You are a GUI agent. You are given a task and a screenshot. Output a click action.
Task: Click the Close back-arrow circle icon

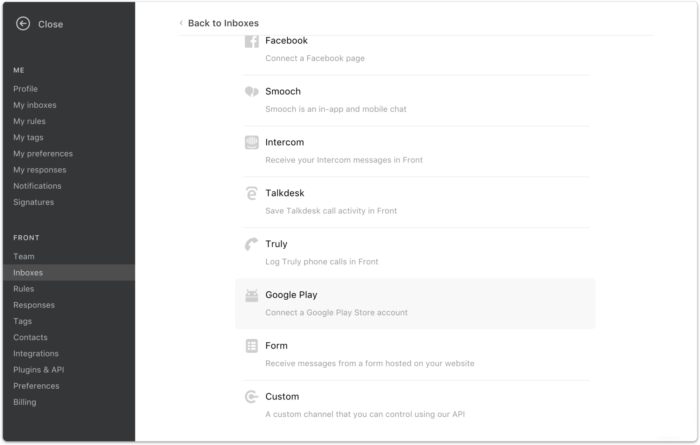23,24
